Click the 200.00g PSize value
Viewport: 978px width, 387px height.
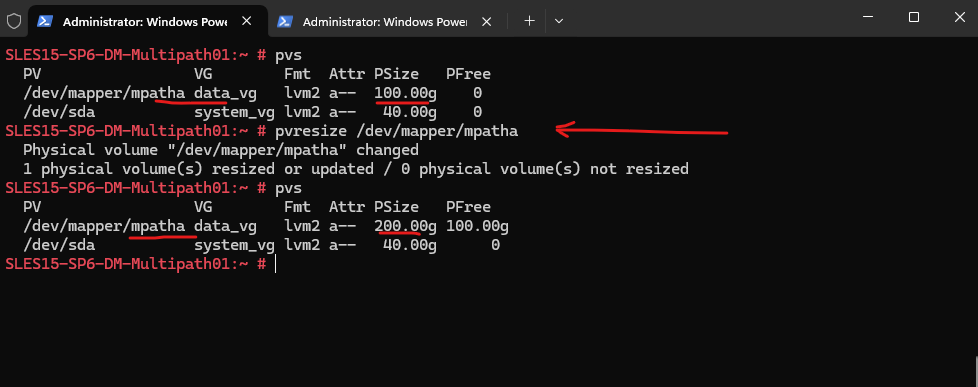[x=401, y=226]
